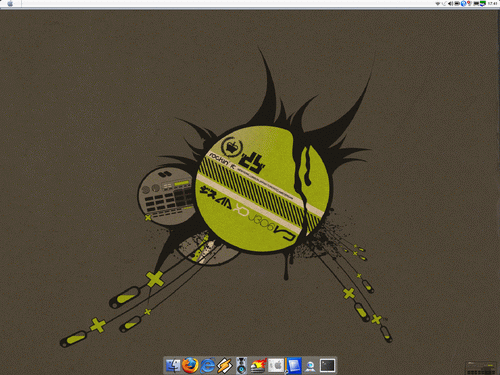Click the green and blue tray icon

[x=483, y=3]
